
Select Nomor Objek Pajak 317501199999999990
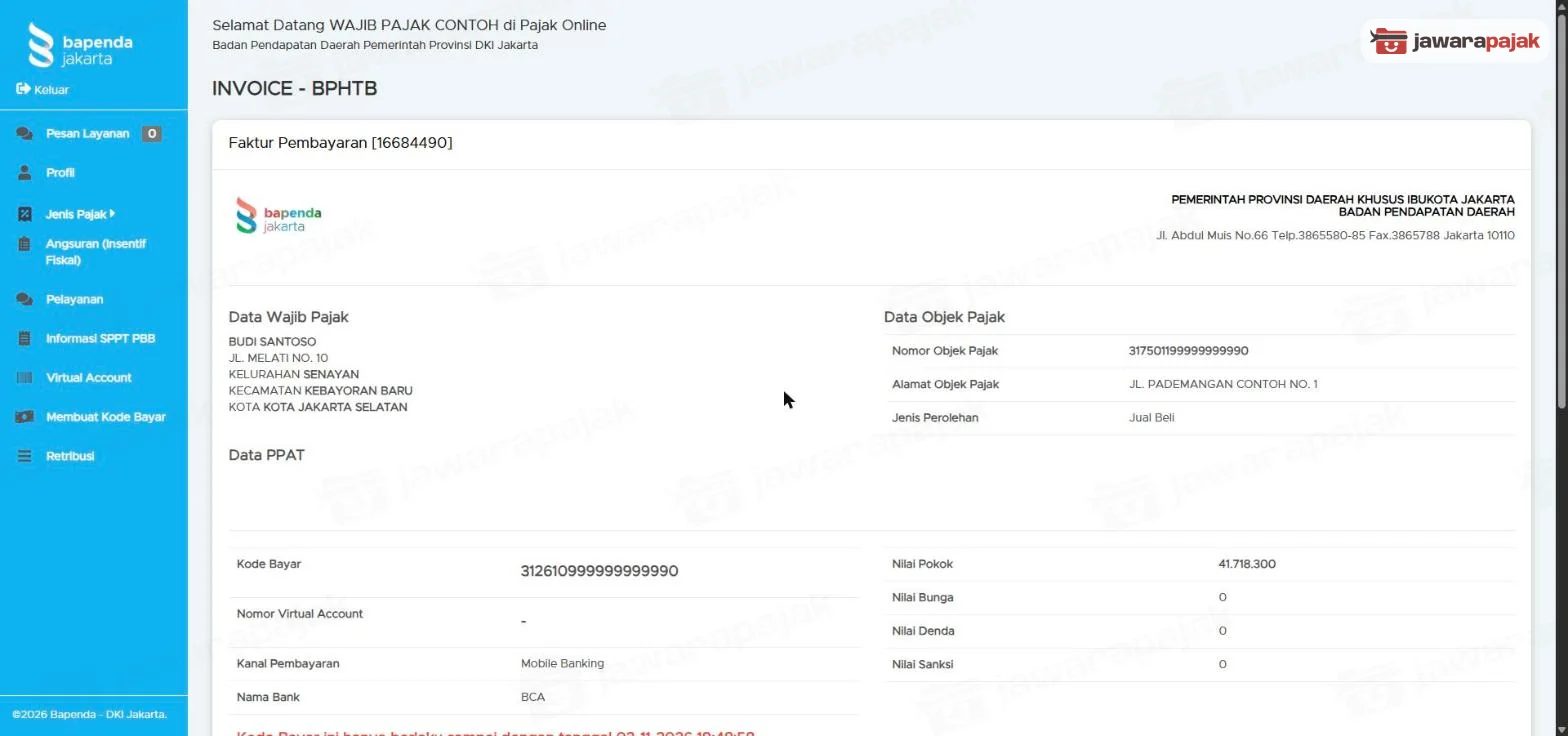(1188, 351)
